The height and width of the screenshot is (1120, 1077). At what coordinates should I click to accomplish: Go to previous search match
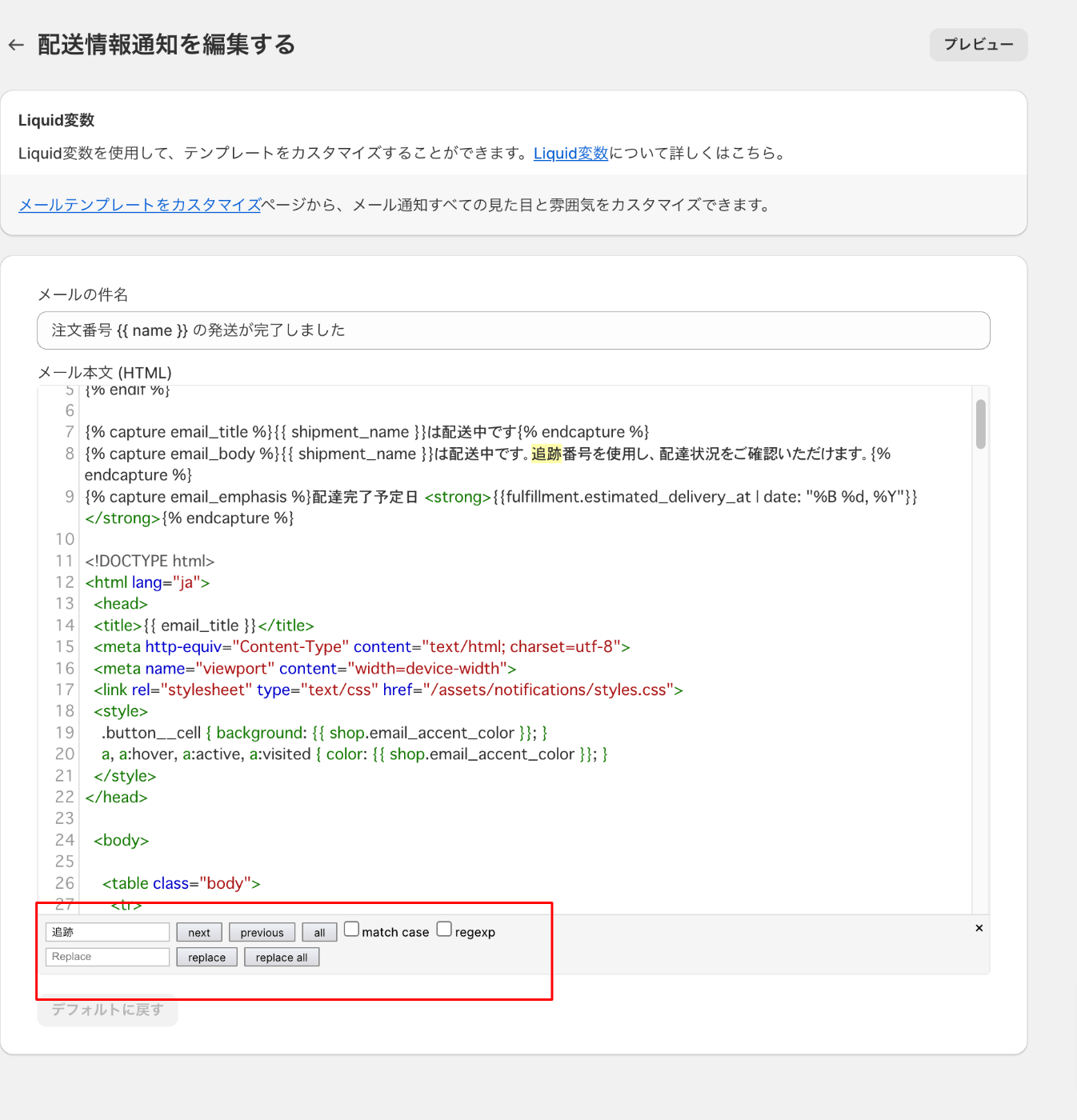[262, 933]
